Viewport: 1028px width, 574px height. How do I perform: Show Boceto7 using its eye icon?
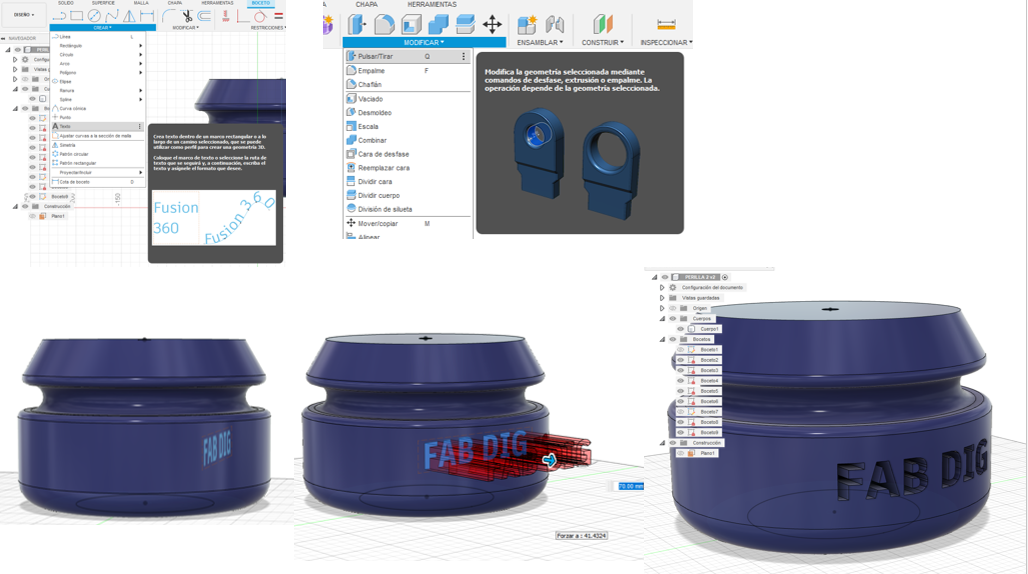tap(681, 411)
